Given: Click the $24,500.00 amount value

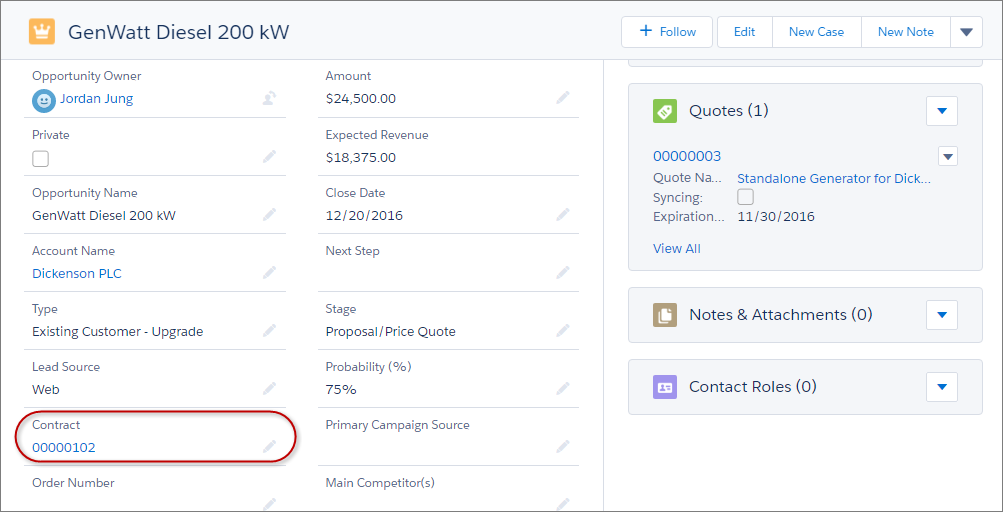Looking at the screenshot, I should [361, 99].
